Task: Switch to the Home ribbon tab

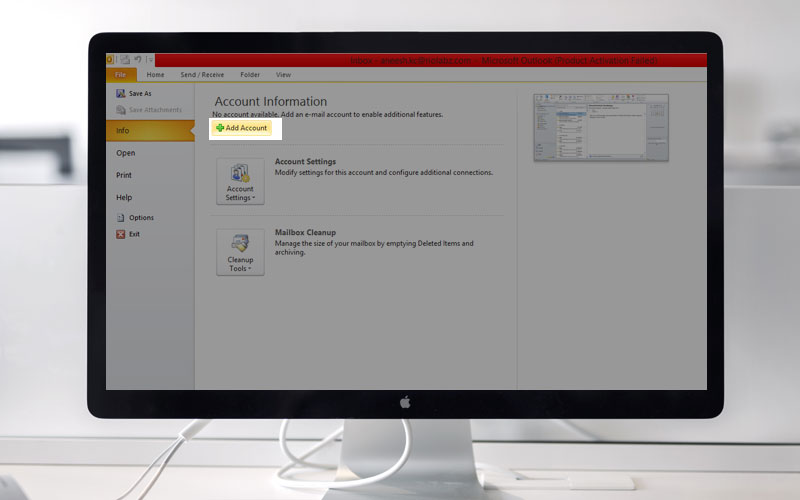Action: (155, 74)
